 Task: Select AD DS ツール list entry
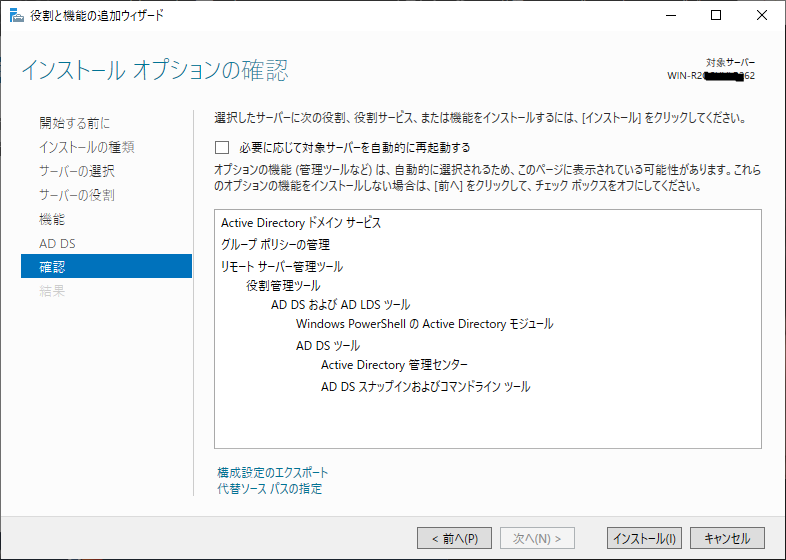coord(328,346)
